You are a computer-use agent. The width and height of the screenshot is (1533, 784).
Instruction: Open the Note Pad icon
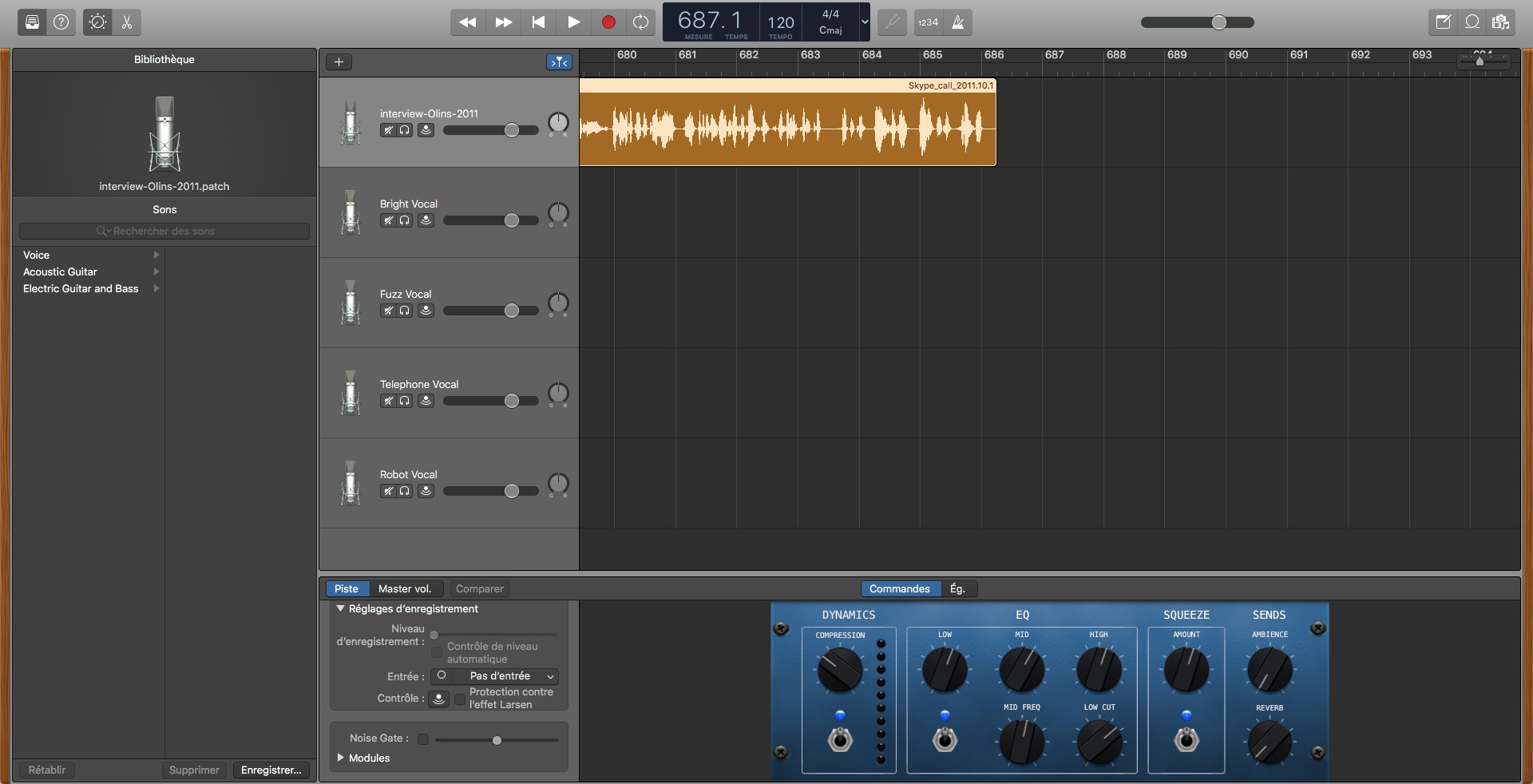click(1443, 22)
